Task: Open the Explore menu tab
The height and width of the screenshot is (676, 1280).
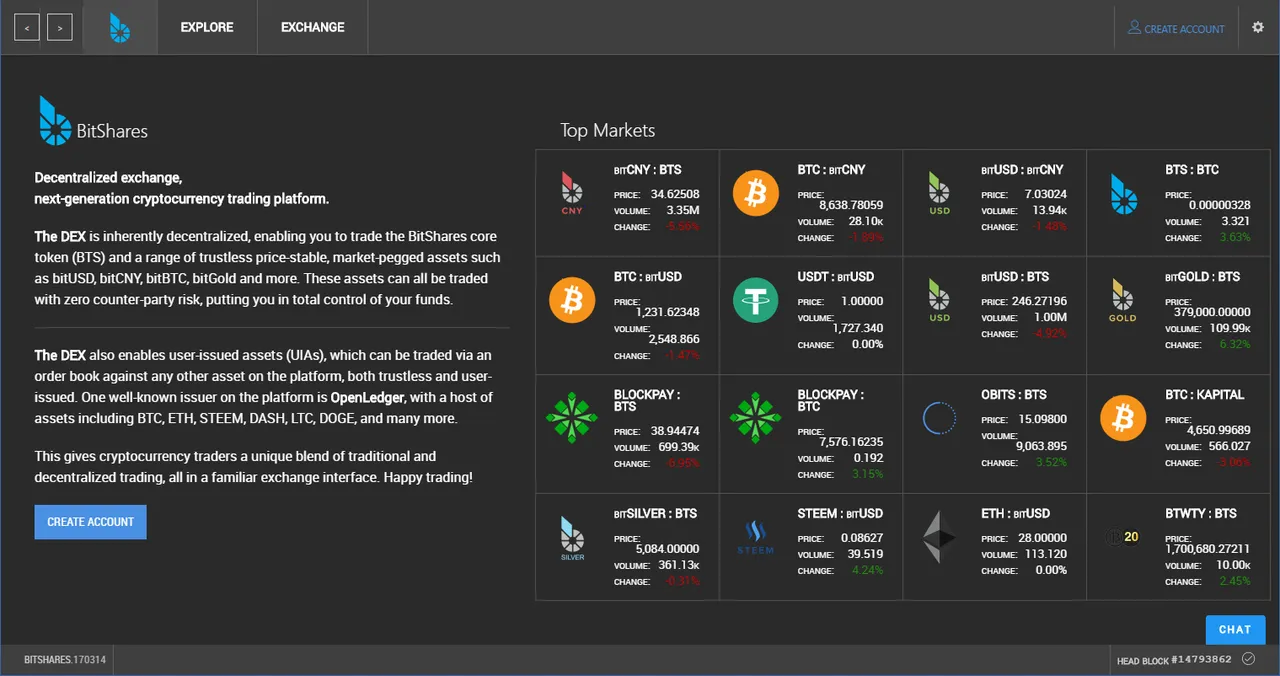Action: pyautogui.click(x=207, y=27)
